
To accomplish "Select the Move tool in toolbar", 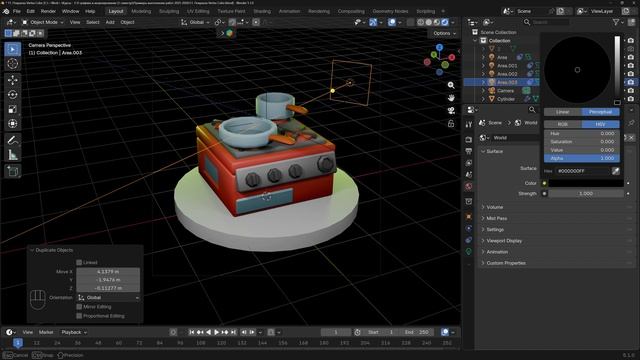I will click(x=13, y=80).
